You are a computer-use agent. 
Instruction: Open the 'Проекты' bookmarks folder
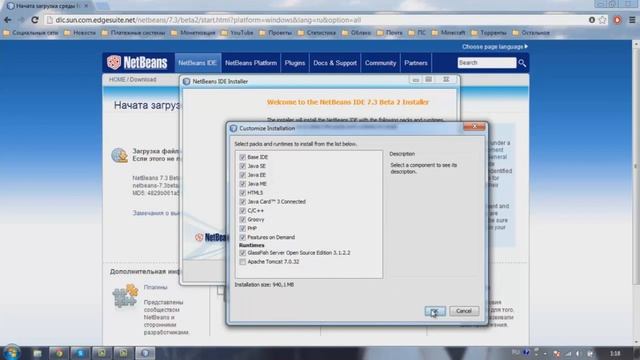276,33
